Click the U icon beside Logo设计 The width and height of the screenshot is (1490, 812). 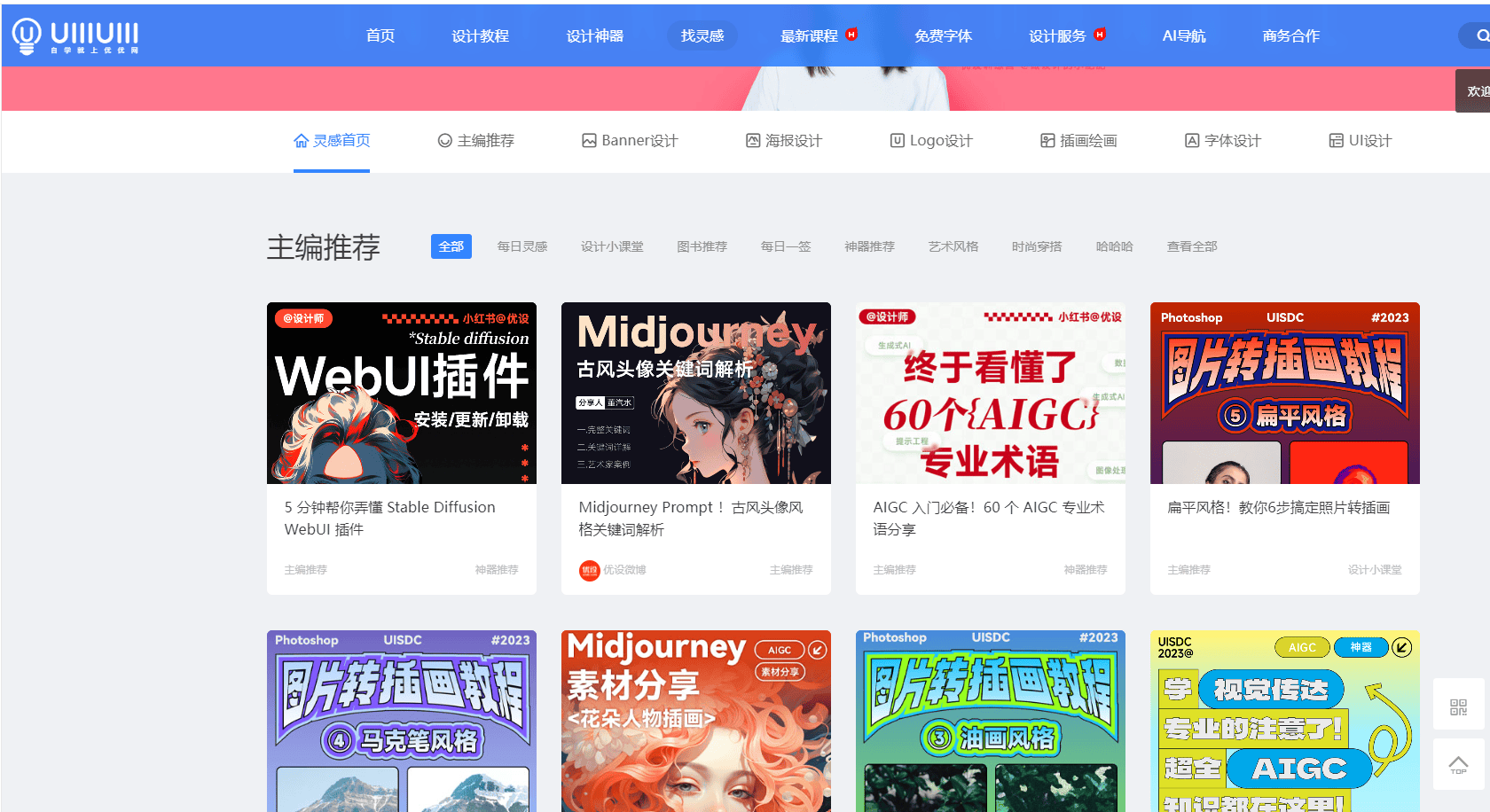pyautogui.click(x=896, y=140)
